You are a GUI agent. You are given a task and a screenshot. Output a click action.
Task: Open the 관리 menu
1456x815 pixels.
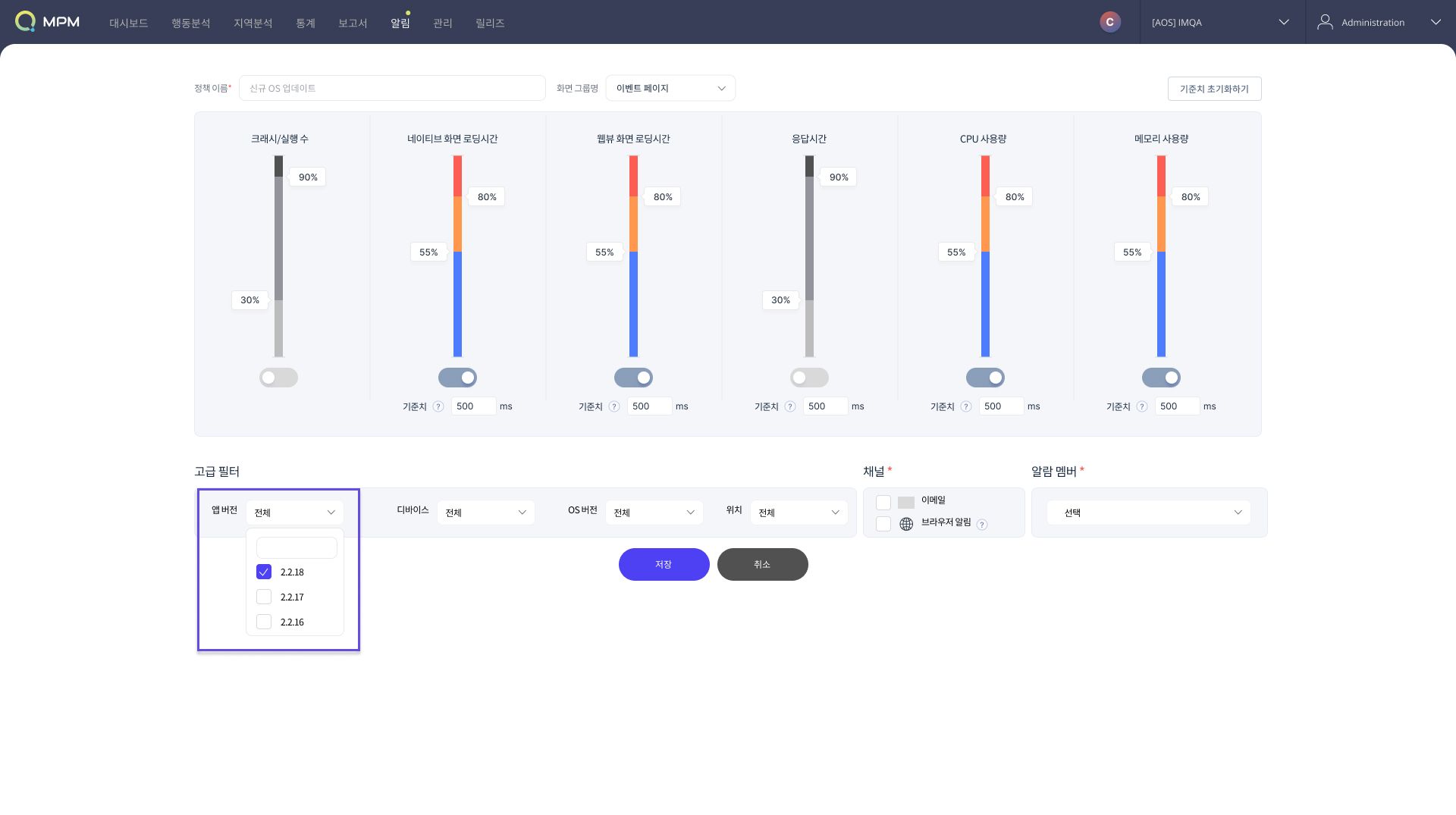click(443, 23)
